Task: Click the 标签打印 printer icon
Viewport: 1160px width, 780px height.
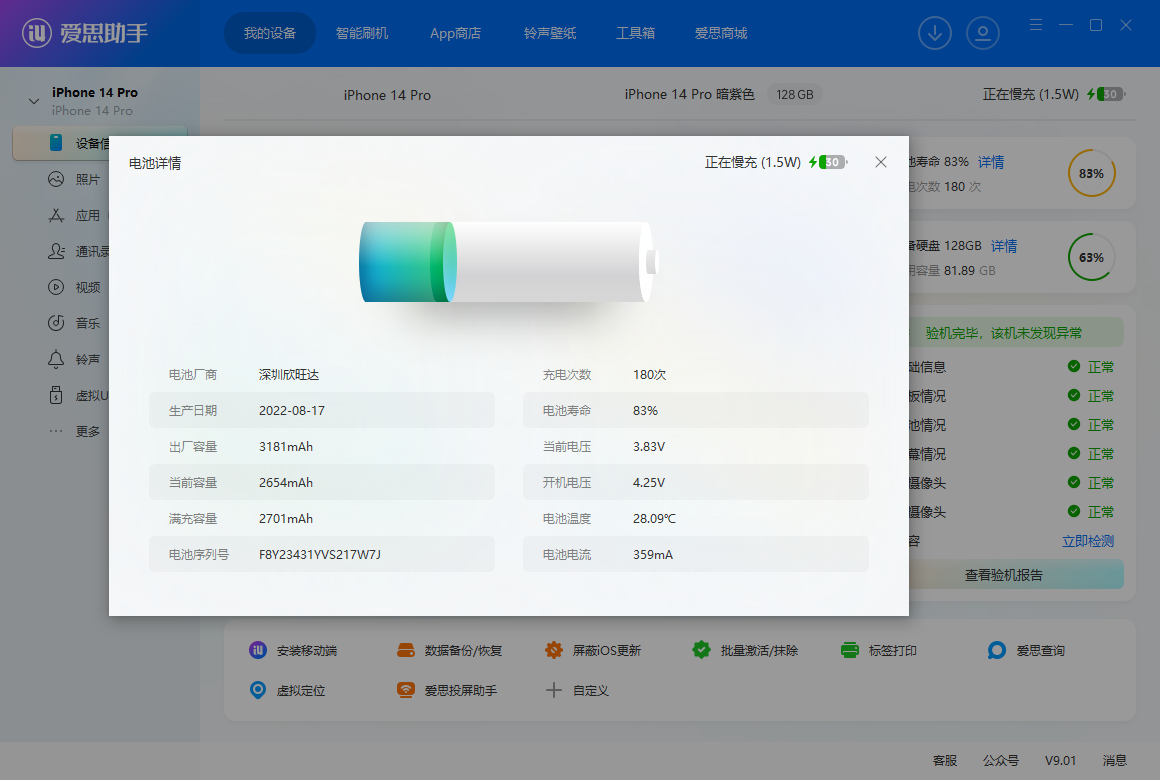Action: point(850,650)
